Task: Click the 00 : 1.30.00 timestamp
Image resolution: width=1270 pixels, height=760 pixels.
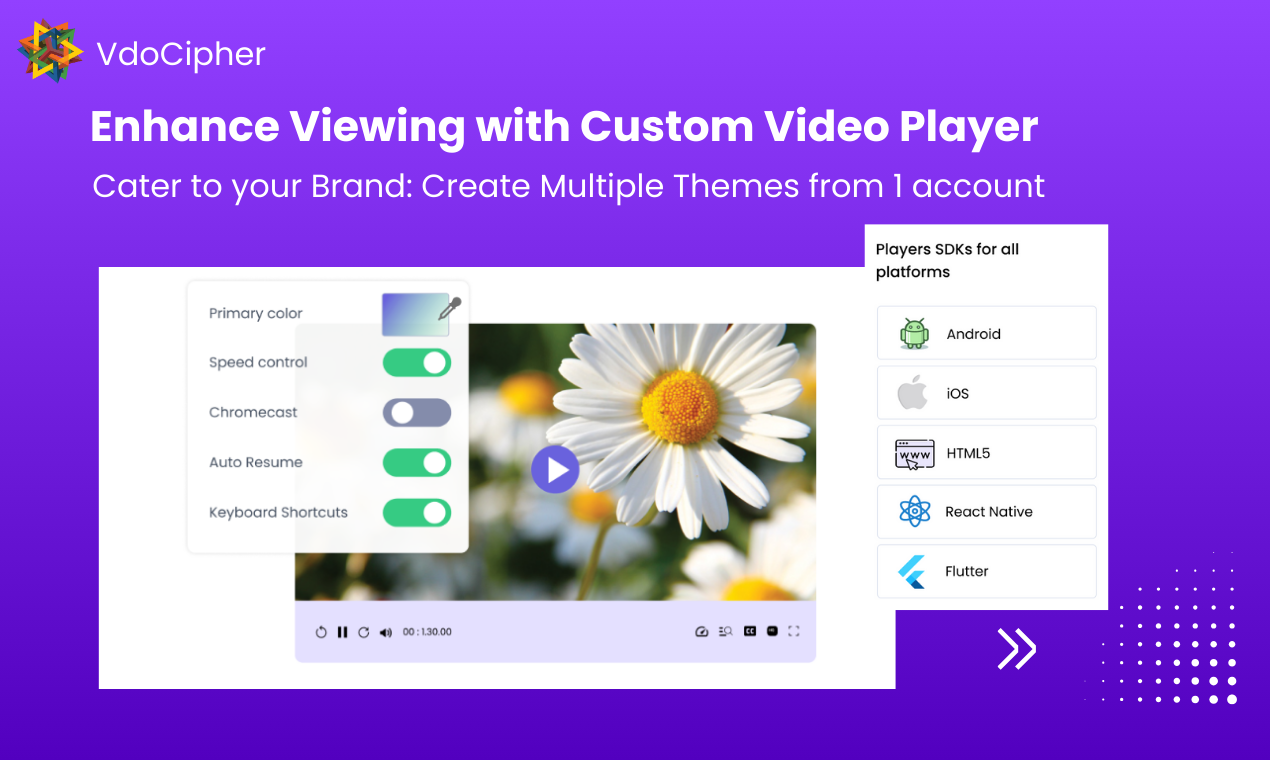Action: click(x=427, y=632)
